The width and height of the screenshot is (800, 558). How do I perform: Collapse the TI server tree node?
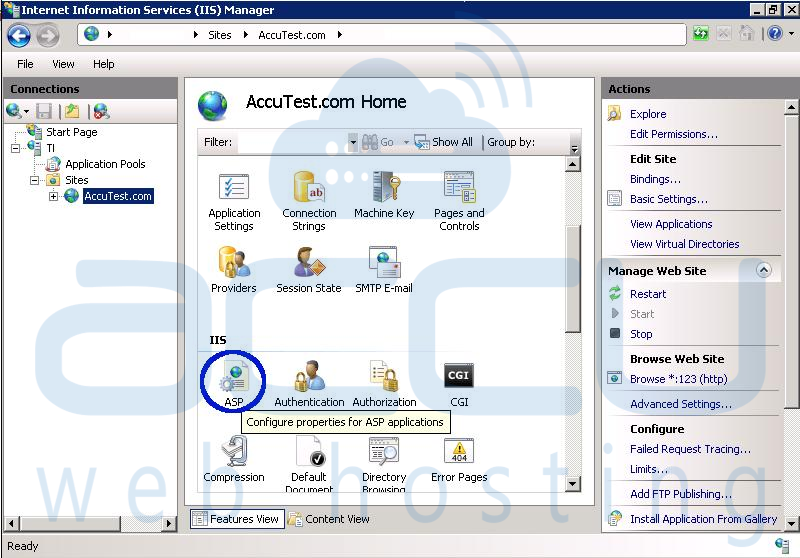pos(15,148)
